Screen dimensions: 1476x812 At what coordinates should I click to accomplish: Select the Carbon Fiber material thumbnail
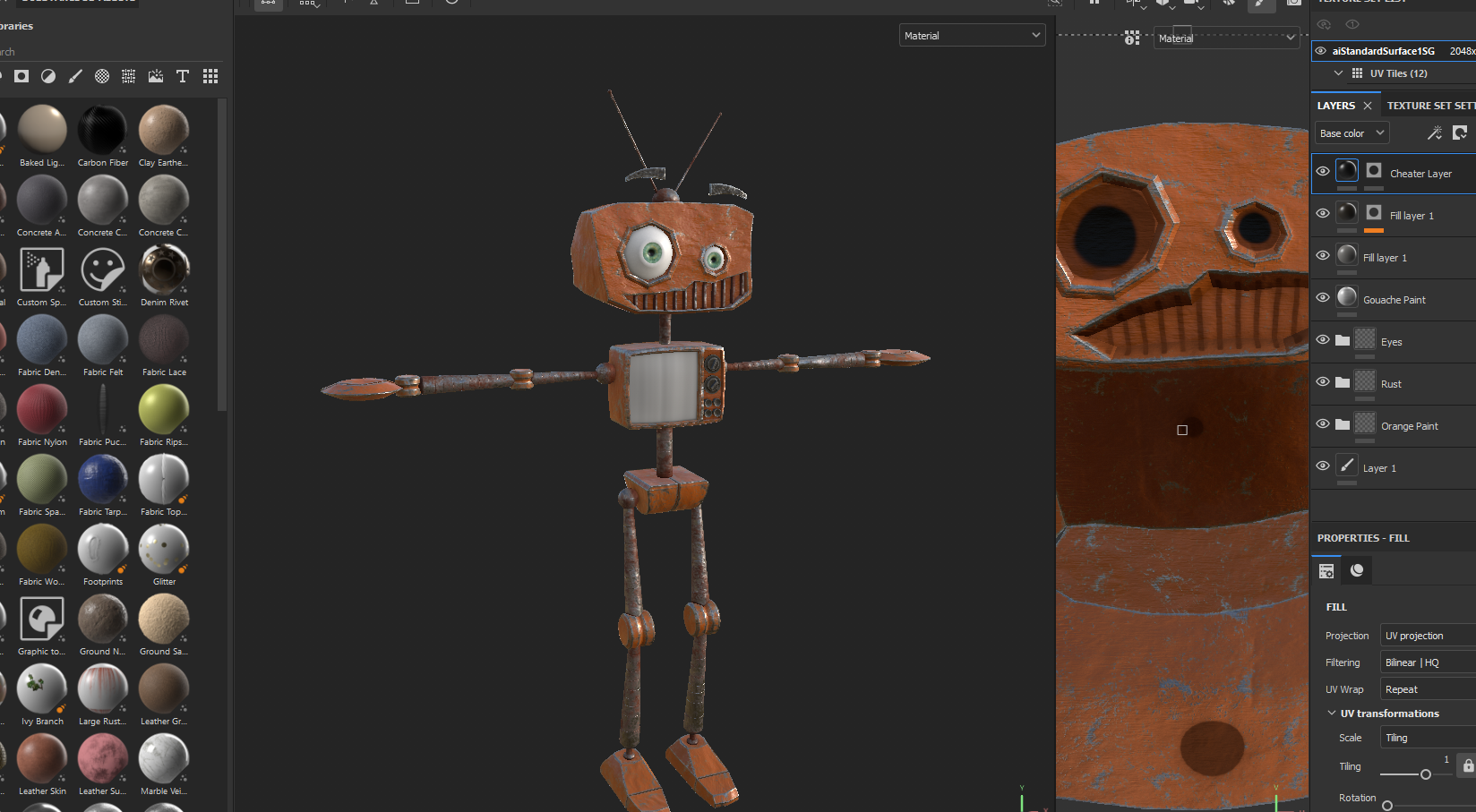tap(103, 130)
